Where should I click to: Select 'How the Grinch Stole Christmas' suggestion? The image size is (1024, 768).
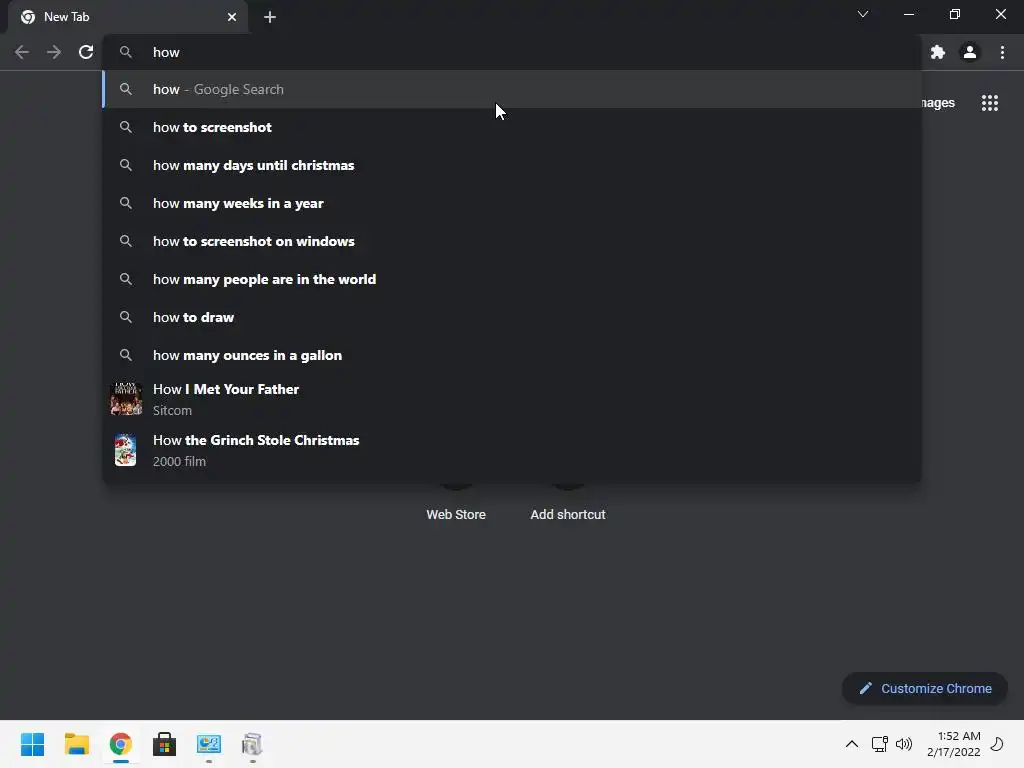coord(512,450)
